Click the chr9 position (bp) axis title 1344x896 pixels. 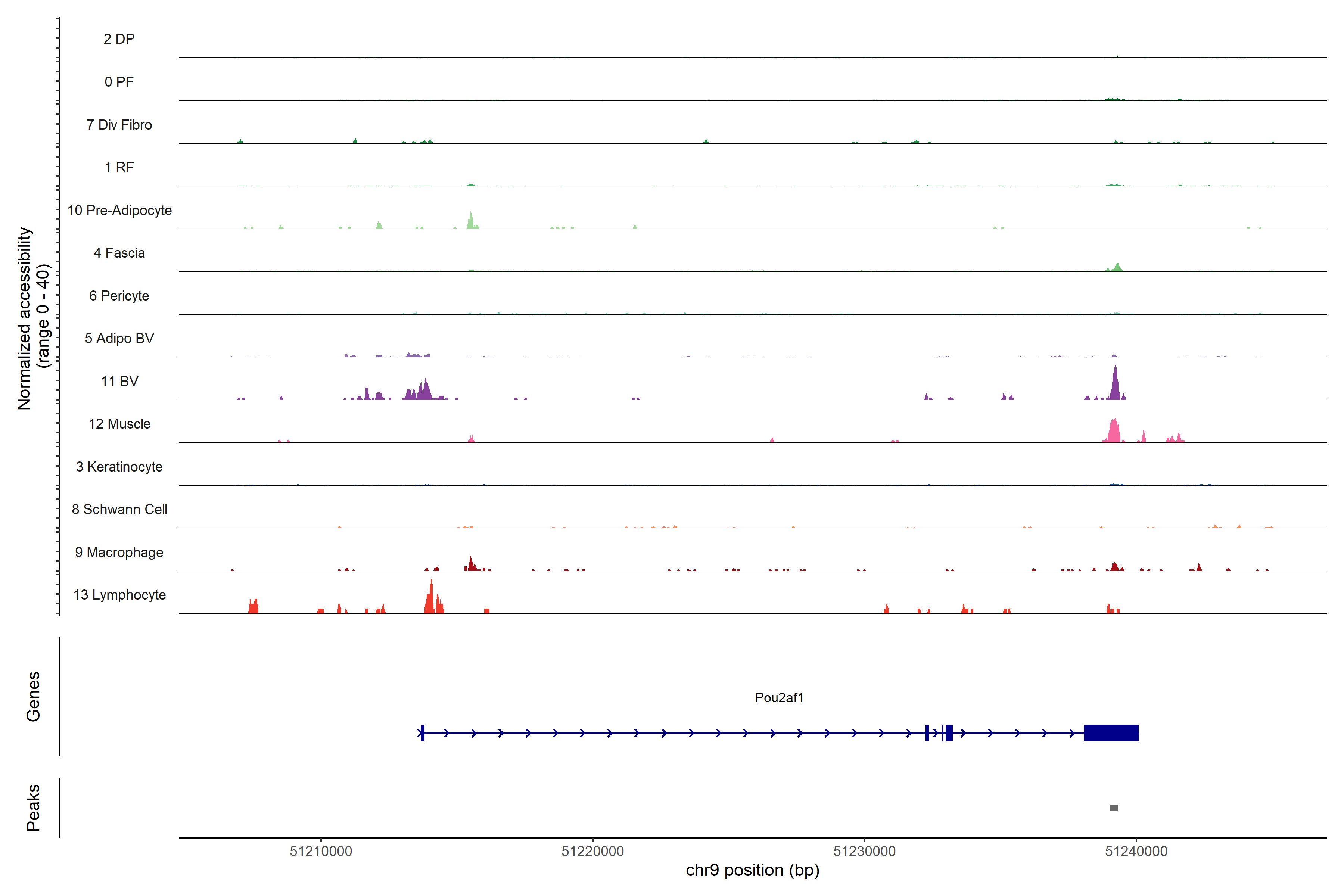[x=752, y=870]
